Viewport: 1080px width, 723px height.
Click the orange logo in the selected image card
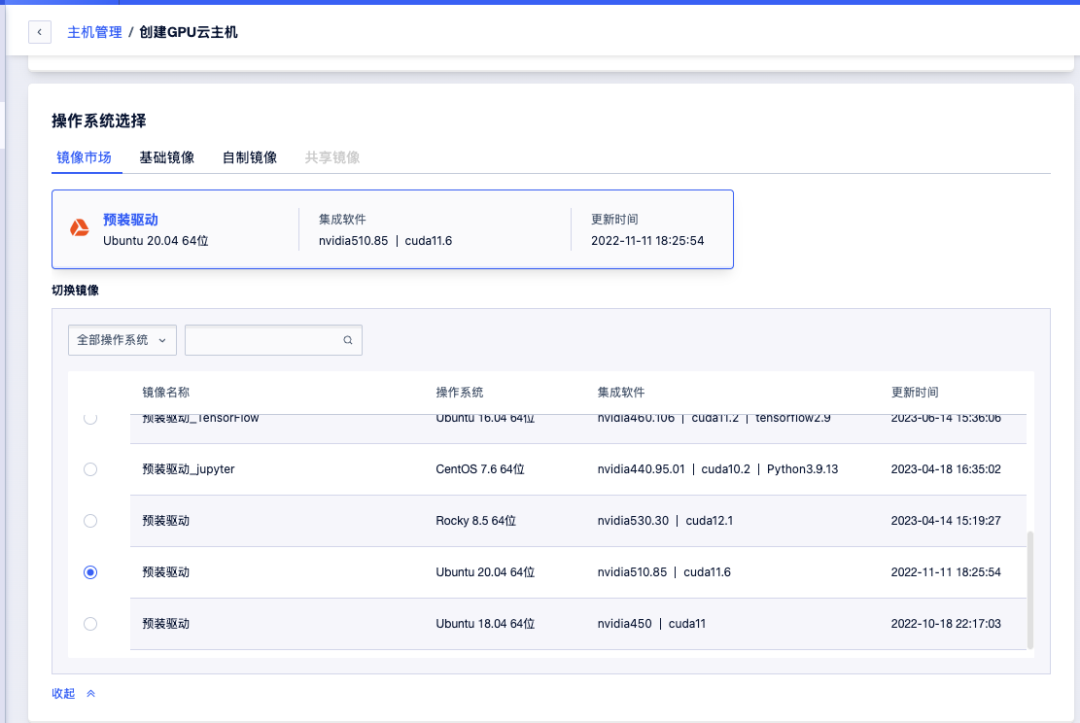pyautogui.click(x=80, y=228)
